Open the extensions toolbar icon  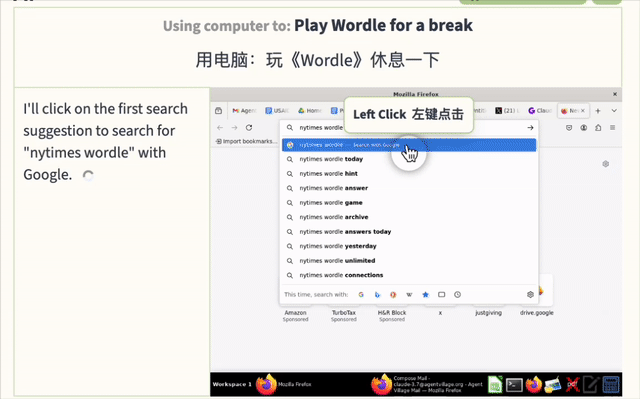(x=598, y=128)
